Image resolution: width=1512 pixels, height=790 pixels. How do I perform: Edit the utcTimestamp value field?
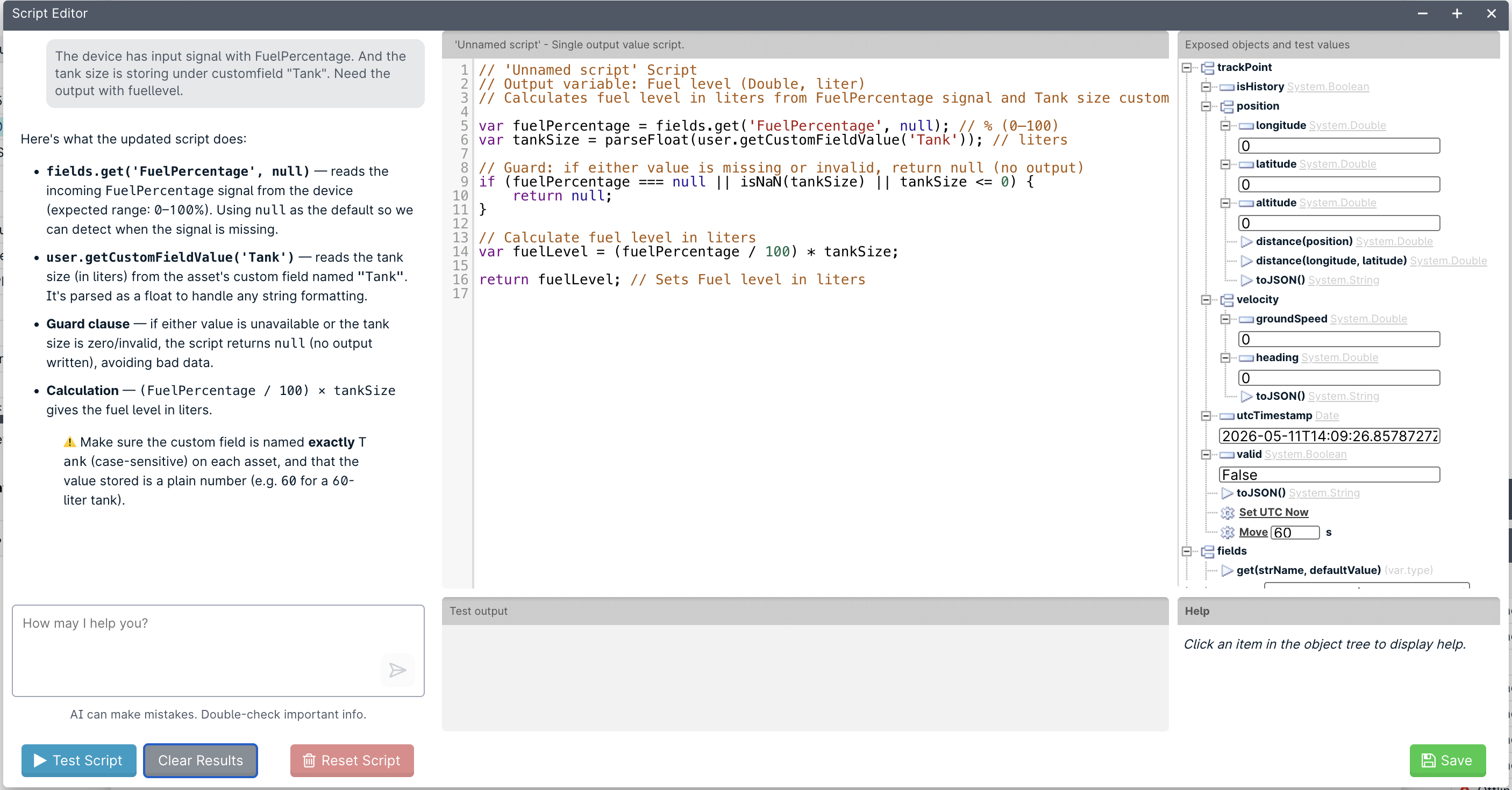(1330, 436)
